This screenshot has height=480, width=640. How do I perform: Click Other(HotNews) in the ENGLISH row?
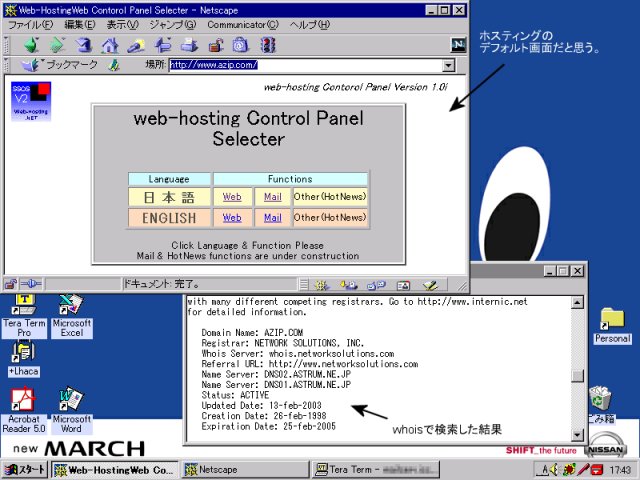(x=330, y=218)
